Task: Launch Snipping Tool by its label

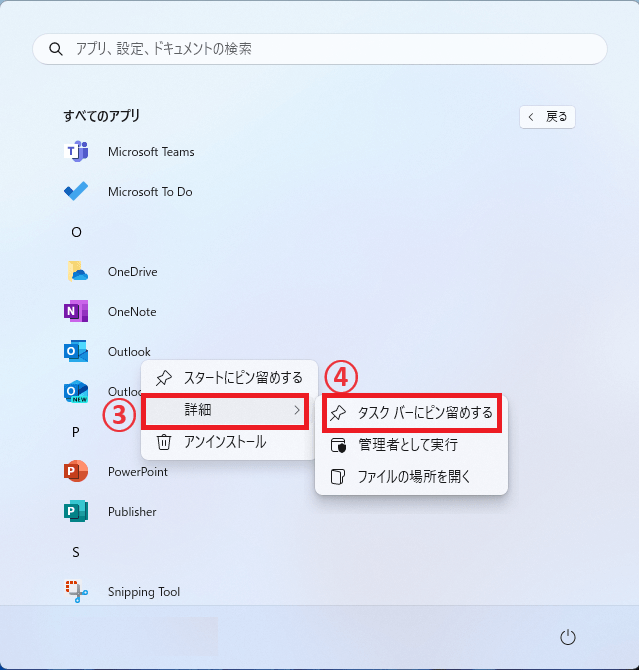Action: (x=144, y=592)
